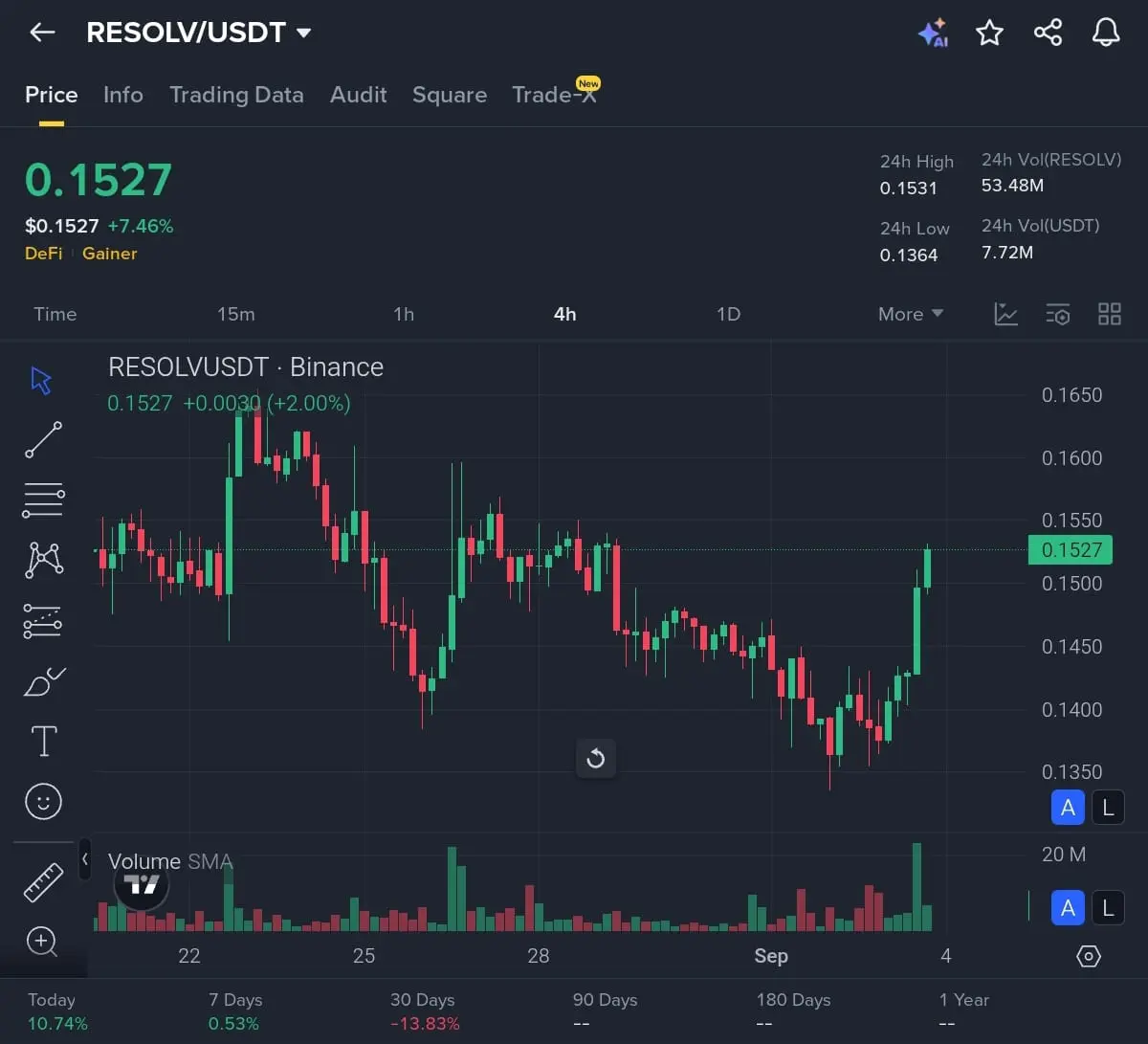Click the 0.1650 price axis label
This screenshot has height=1044, width=1148.
[x=1071, y=395]
